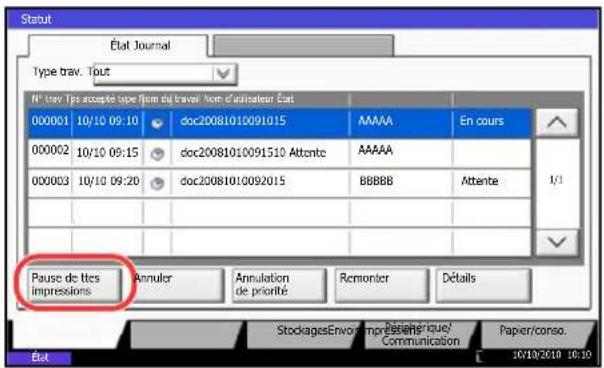Click user name BBBBB

tap(376, 181)
